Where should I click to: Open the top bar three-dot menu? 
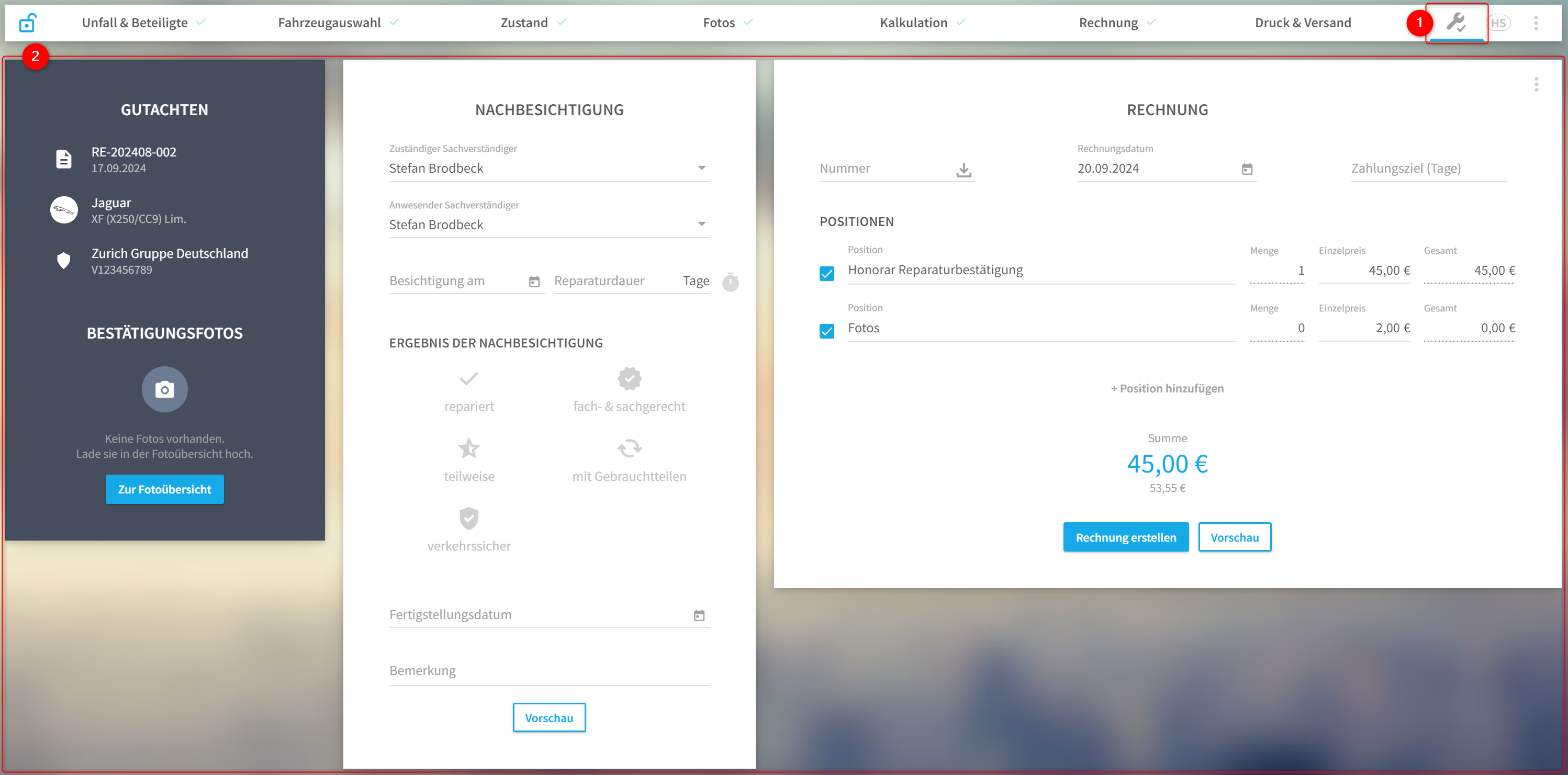(x=1536, y=23)
